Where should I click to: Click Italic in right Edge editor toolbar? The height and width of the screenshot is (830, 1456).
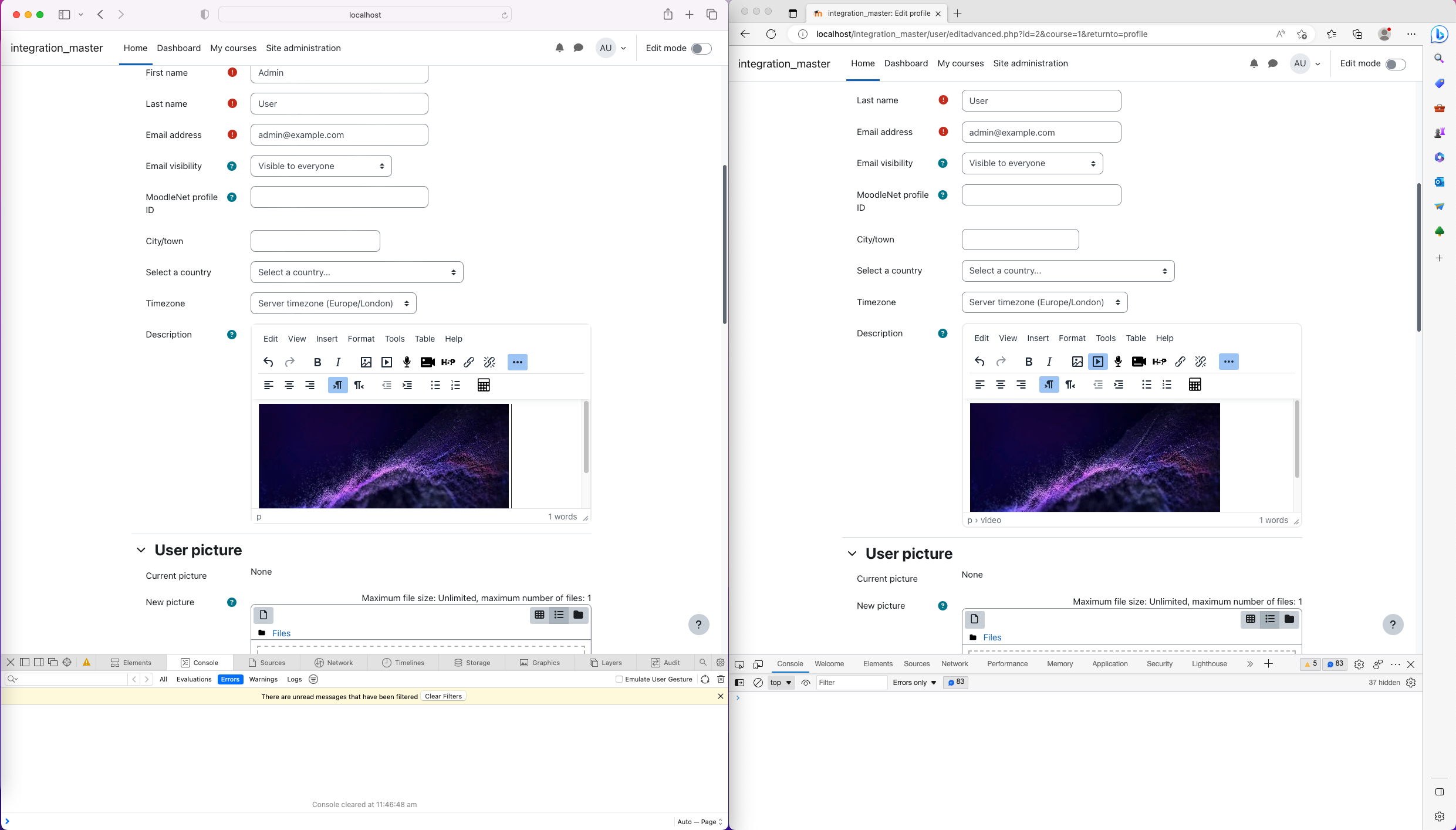point(1049,362)
